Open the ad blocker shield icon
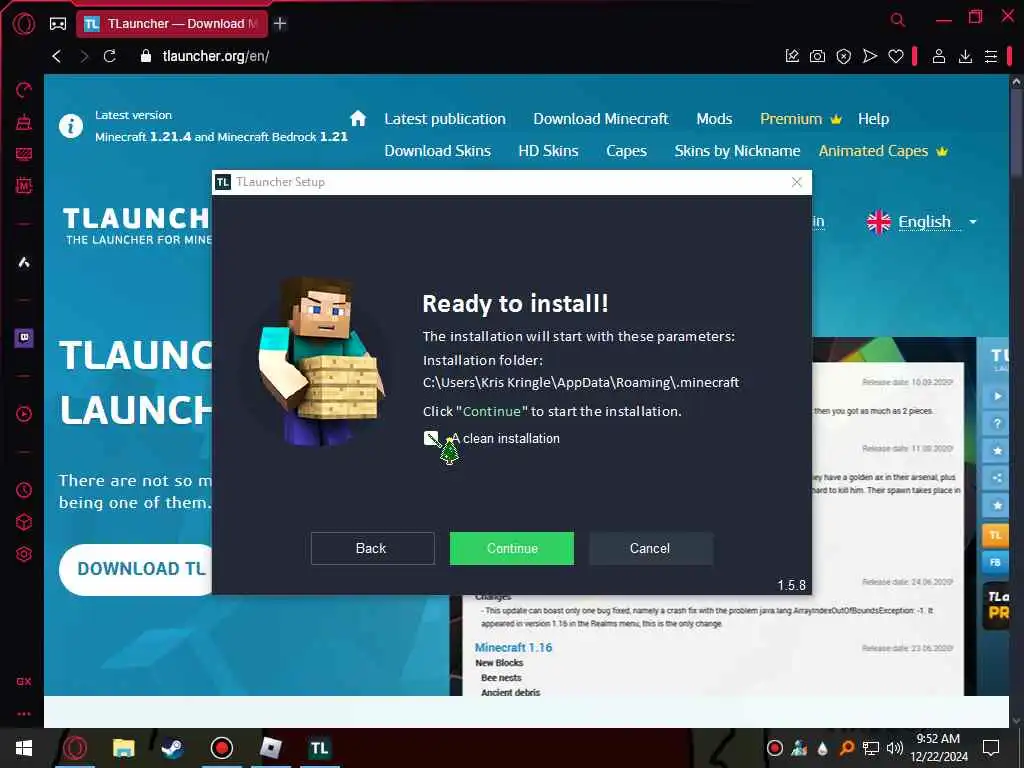The height and width of the screenshot is (768, 1024). (x=844, y=57)
